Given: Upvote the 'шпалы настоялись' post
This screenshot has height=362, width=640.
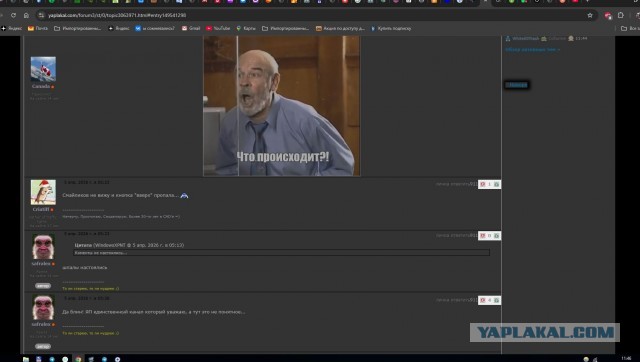Looking at the screenshot, I should (497, 236).
